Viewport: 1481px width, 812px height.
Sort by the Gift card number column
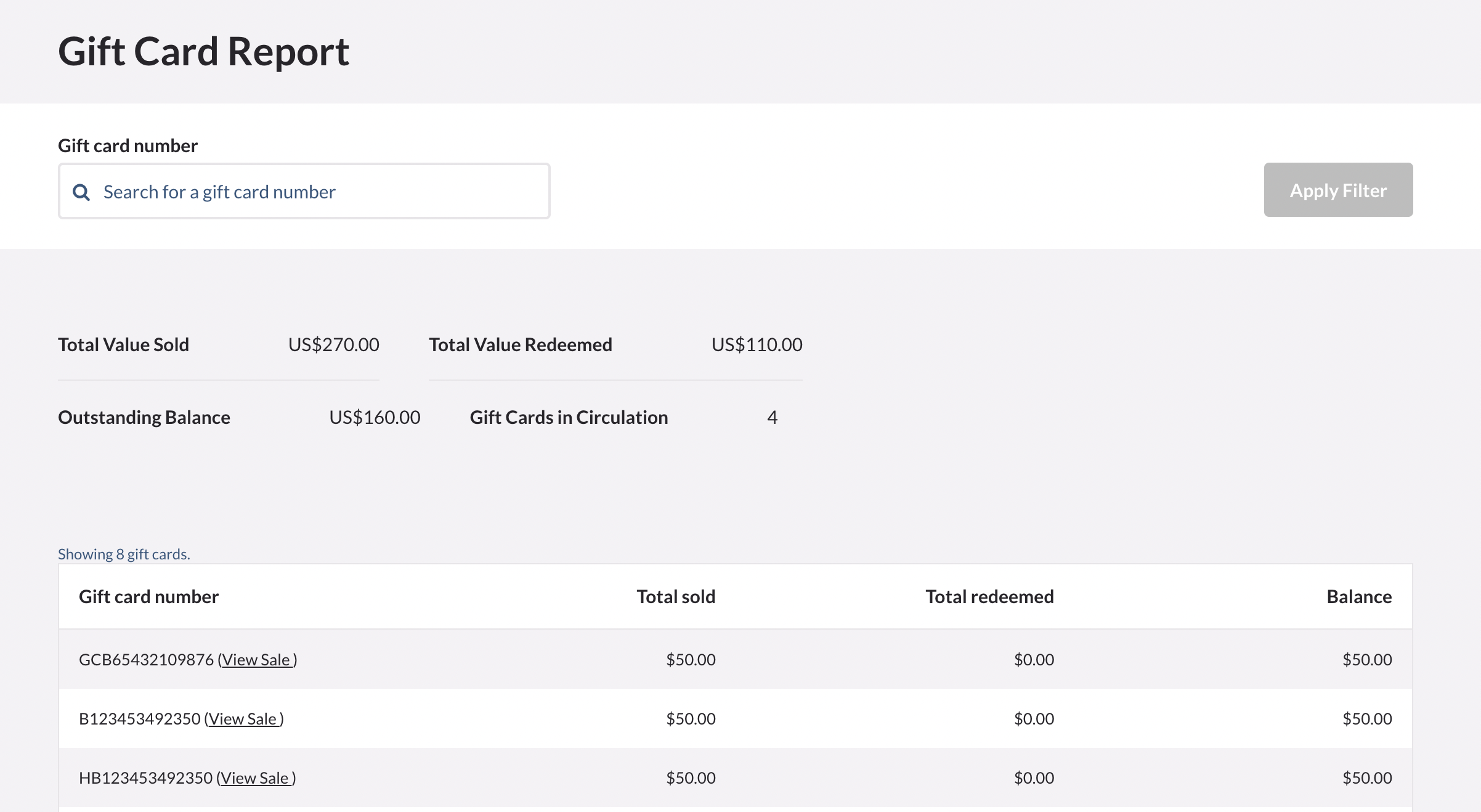click(148, 596)
